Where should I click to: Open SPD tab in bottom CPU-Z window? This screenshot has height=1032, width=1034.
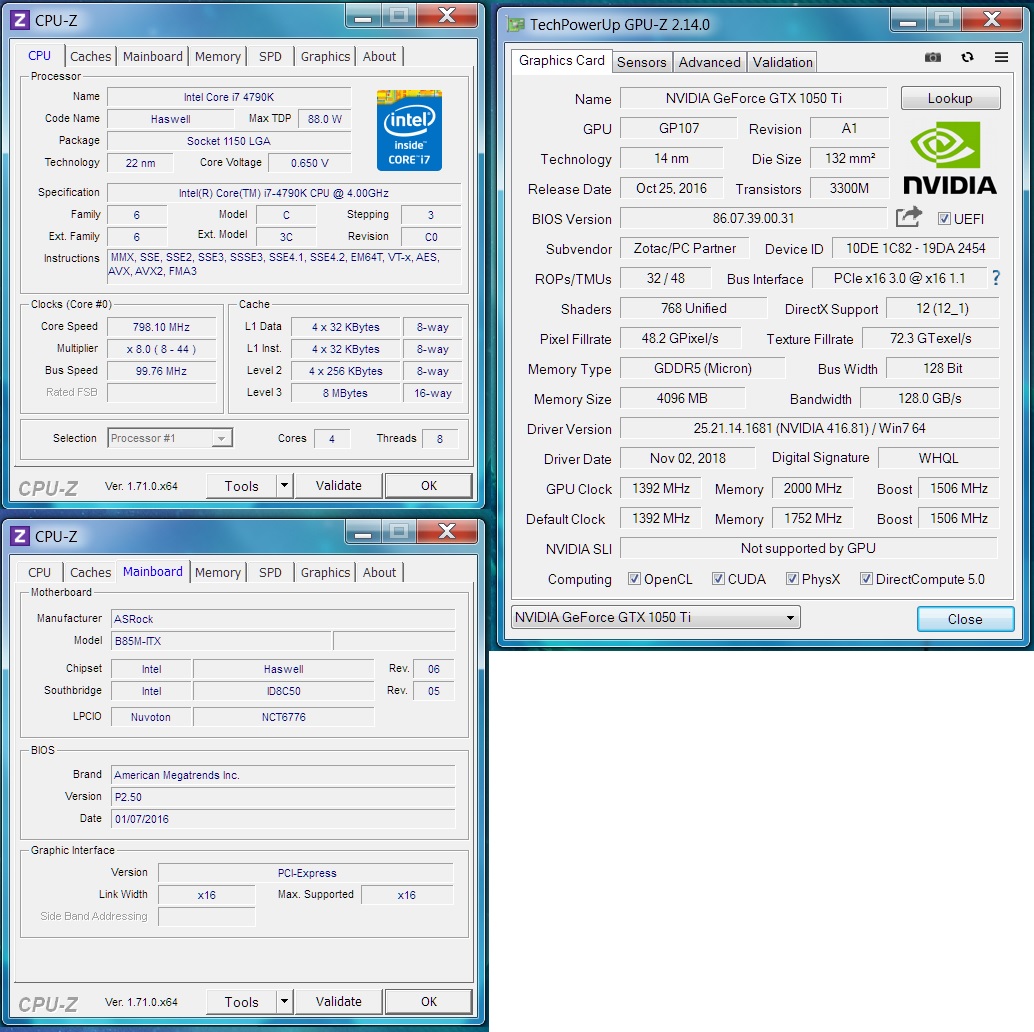[270, 572]
